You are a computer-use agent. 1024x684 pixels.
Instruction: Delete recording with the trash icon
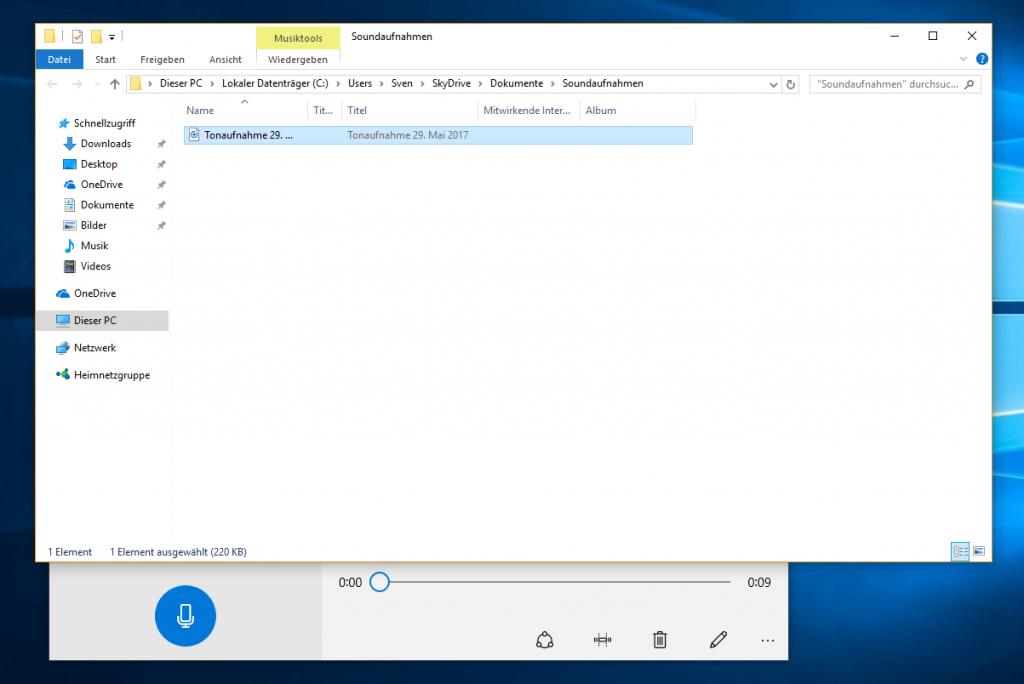(x=660, y=640)
